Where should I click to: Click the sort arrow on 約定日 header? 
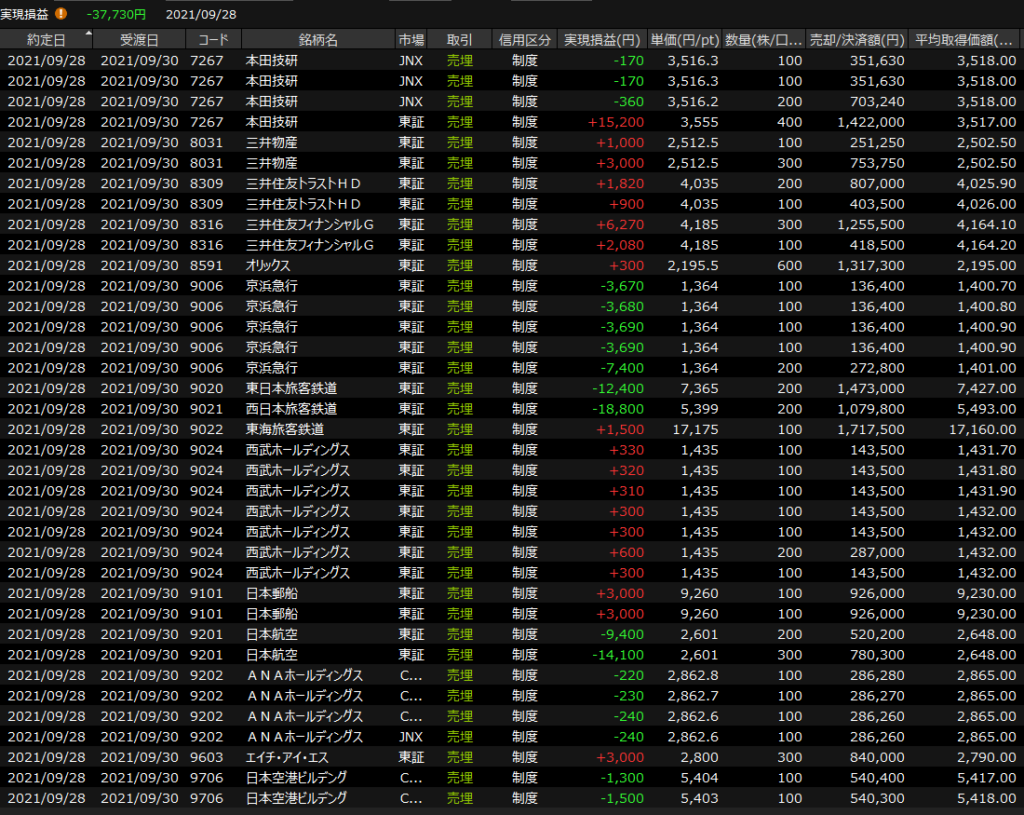coord(88,34)
